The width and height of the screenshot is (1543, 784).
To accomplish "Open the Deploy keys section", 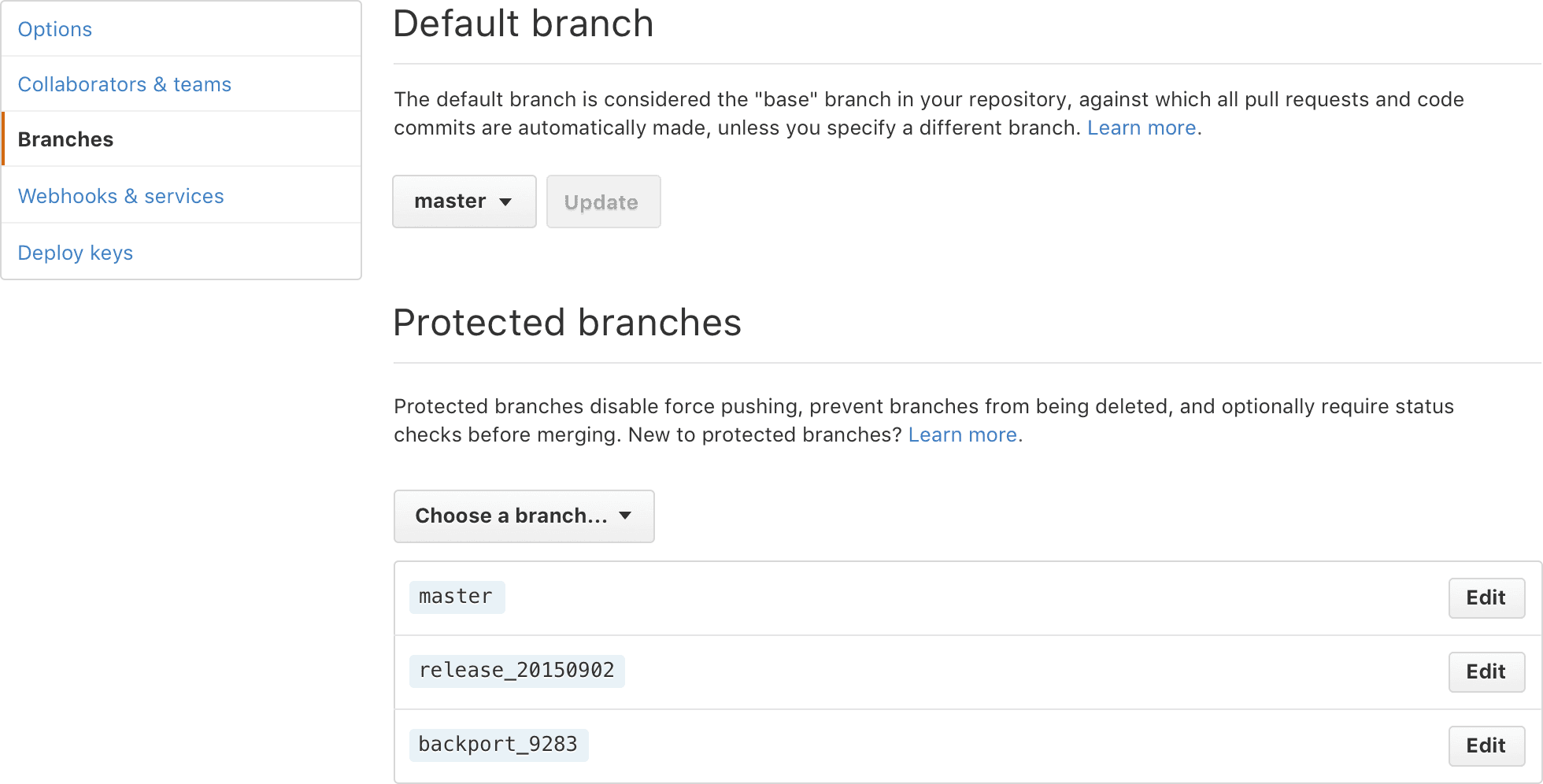I will click(x=75, y=253).
